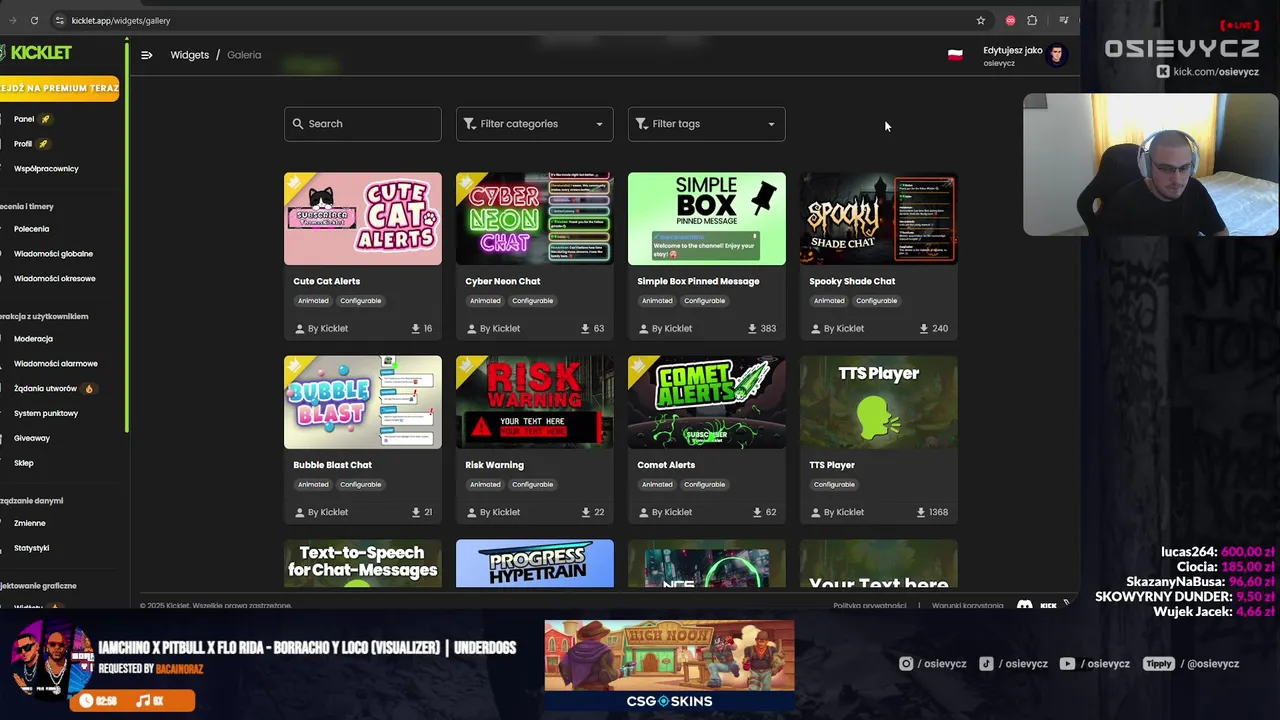The image size is (1280, 720).
Task: Click the sidebar scrollbar
Action: [127, 235]
